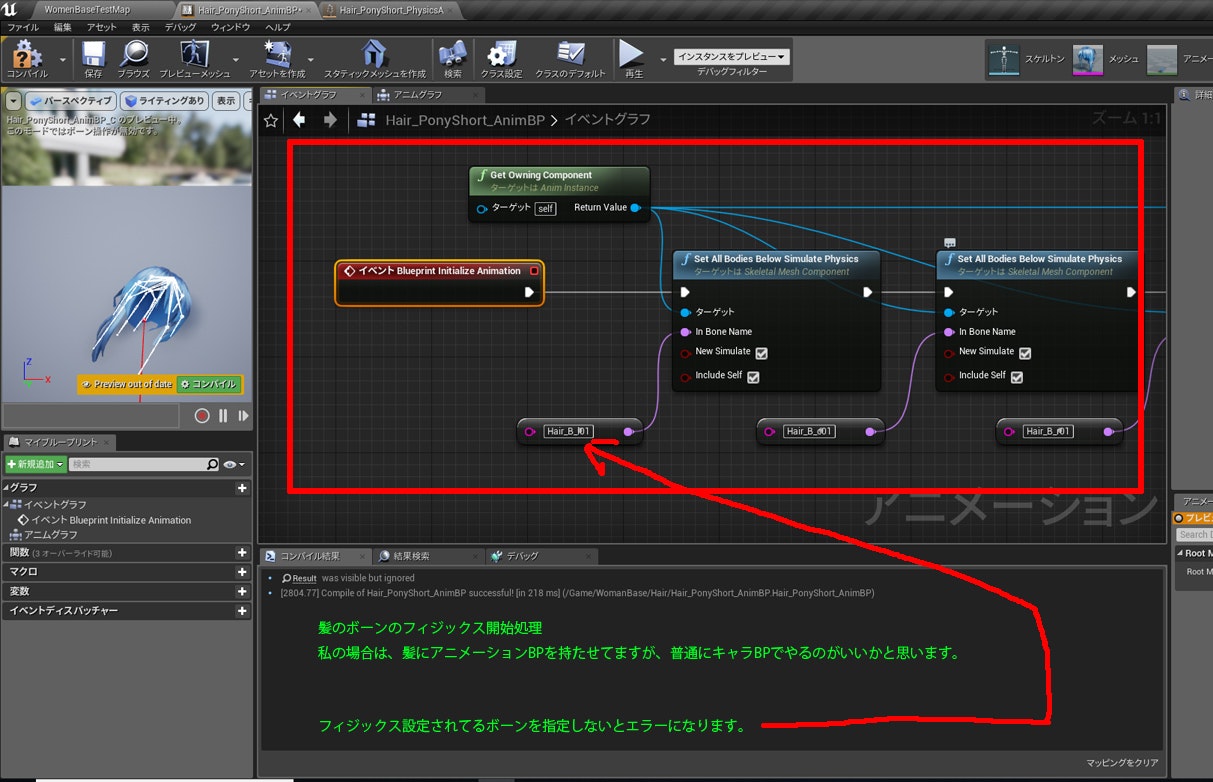This screenshot has height=782, width=1213.
Task: Open preview viewport options dropdown arrow
Action: point(13,101)
